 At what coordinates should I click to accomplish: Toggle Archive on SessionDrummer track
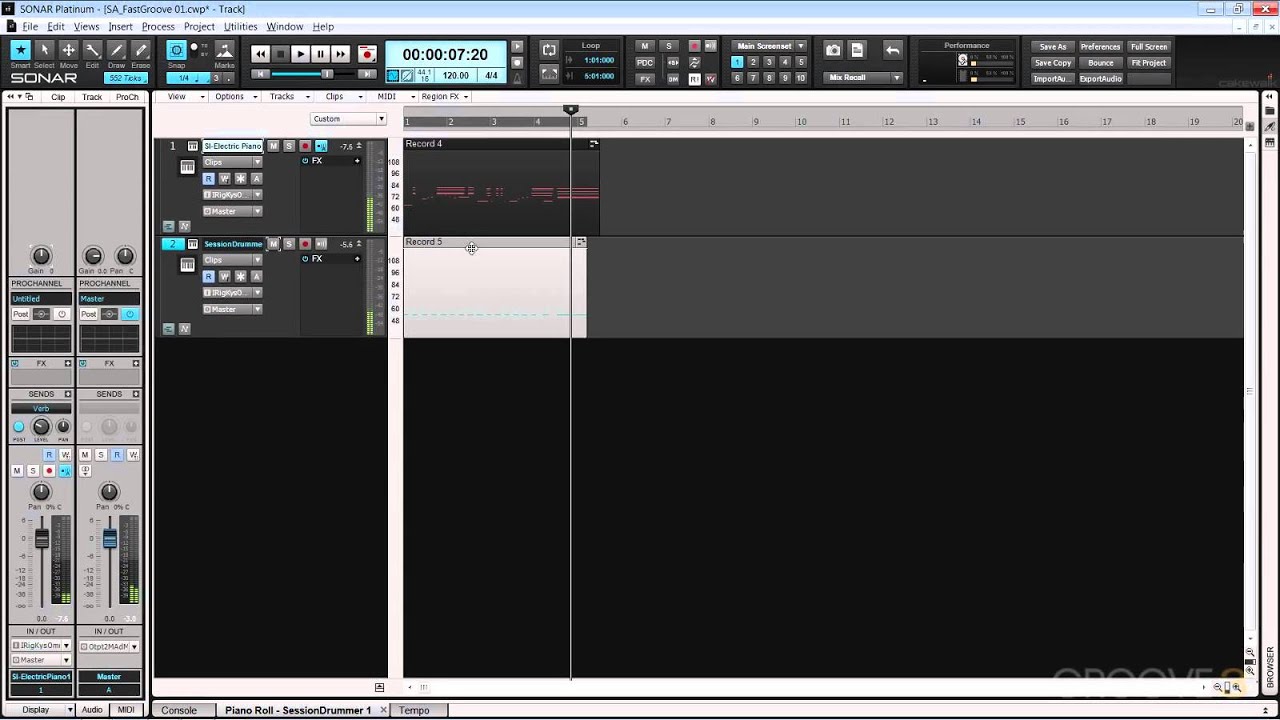(x=256, y=276)
